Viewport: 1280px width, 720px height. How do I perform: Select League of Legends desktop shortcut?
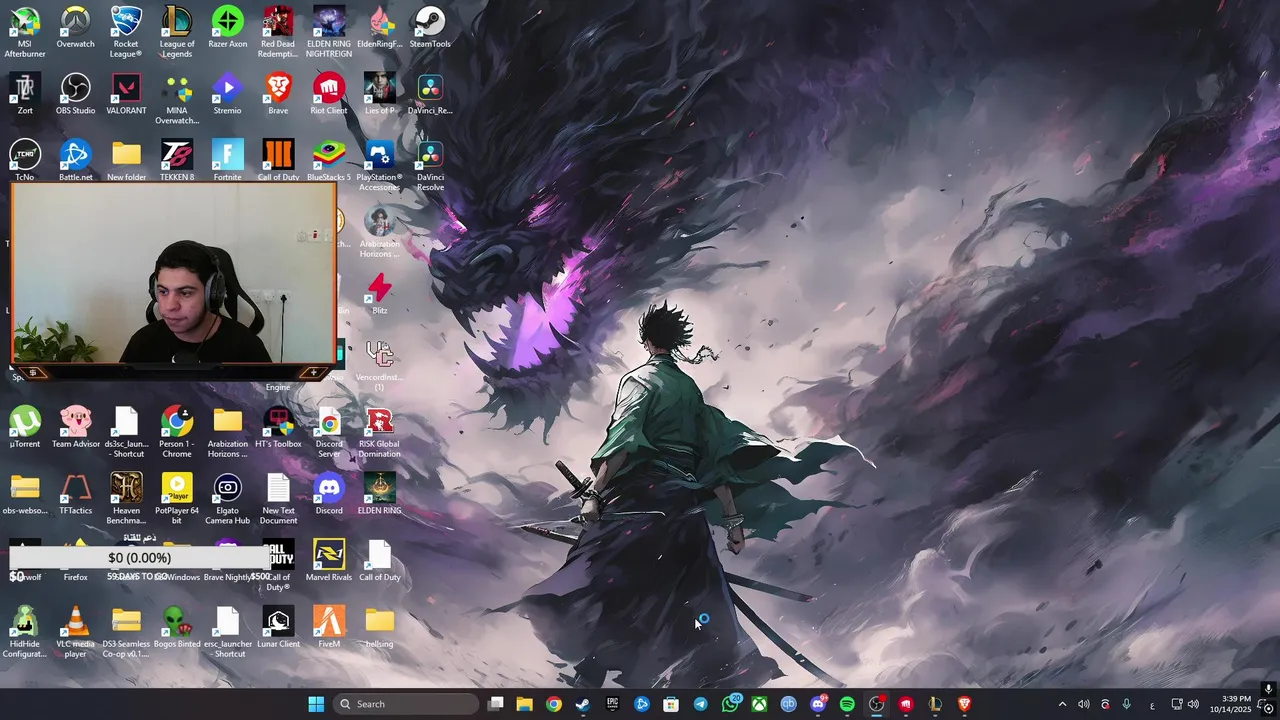[x=177, y=32]
